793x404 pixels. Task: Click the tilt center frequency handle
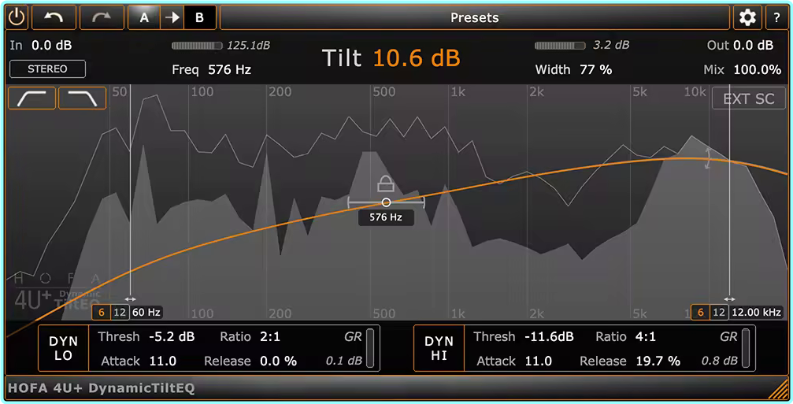pos(386,202)
